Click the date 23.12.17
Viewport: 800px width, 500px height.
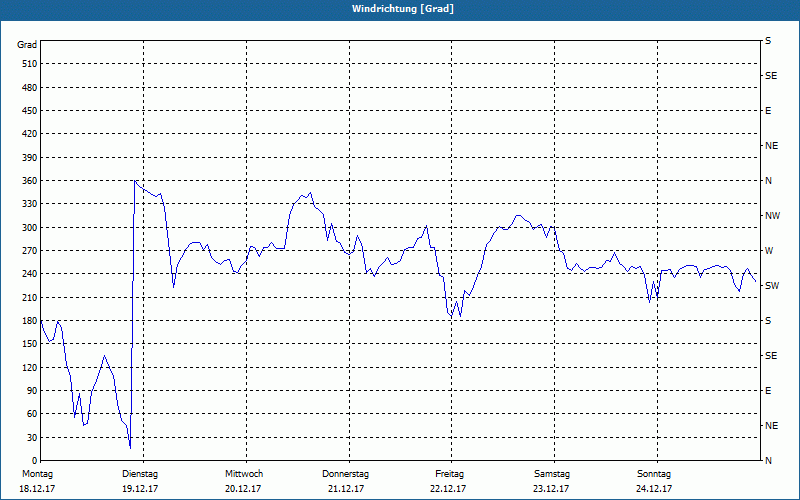point(551,489)
